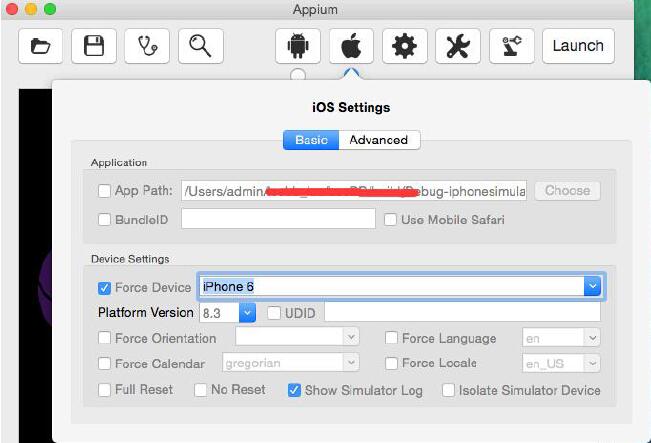Viewport: 651px width, 443px height.
Task: Launch the Appium server
Action: [578, 46]
